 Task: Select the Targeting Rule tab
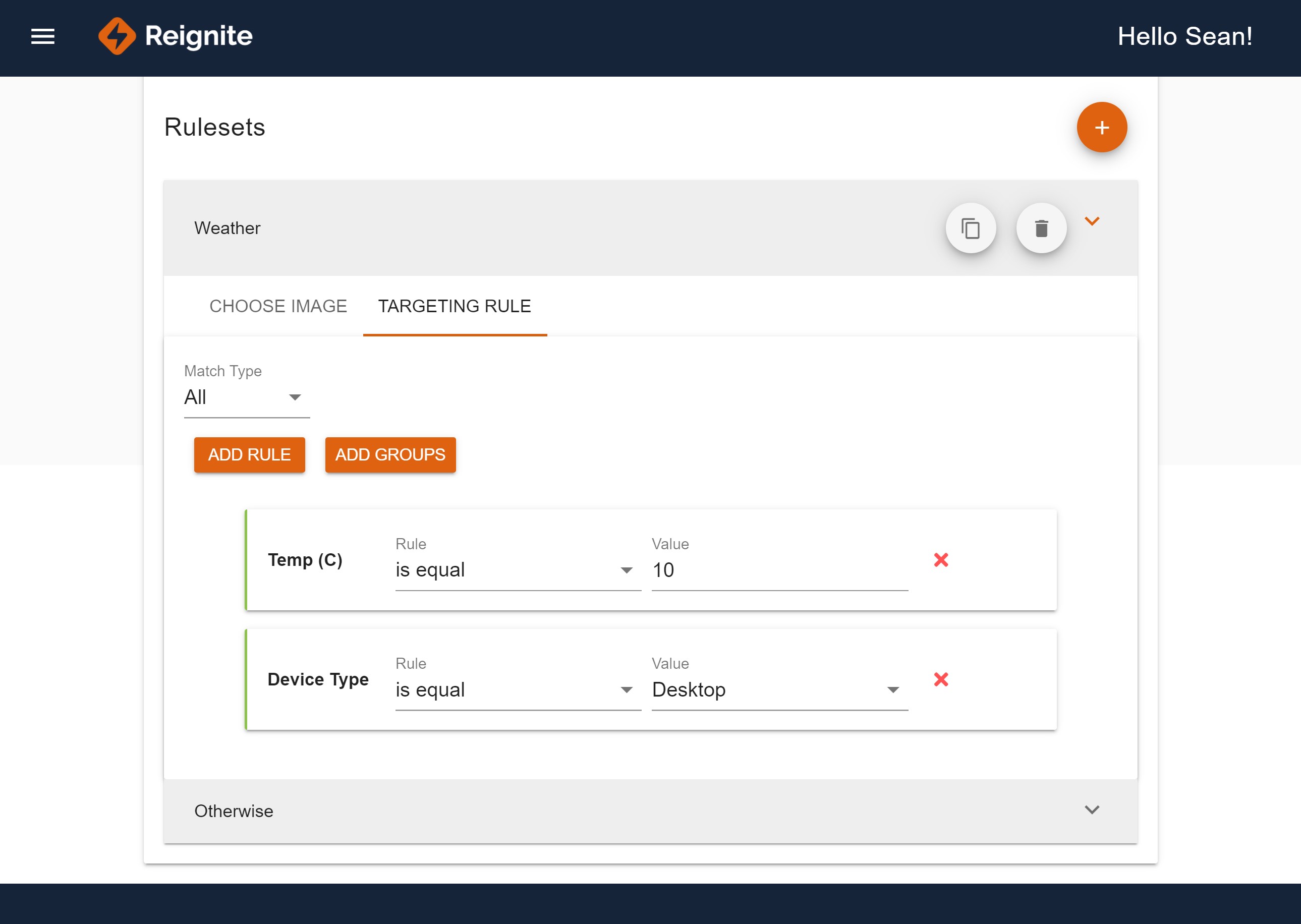pyautogui.click(x=454, y=306)
